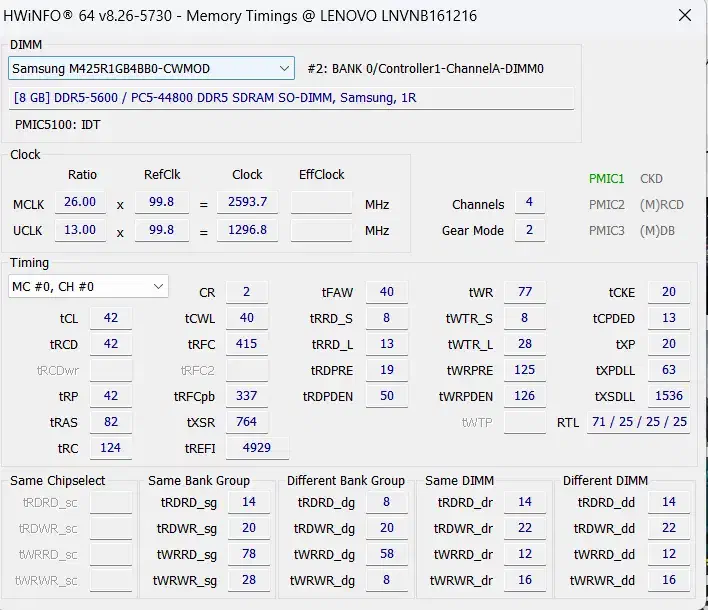This screenshot has width=708, height=610.
Task: Click the tWRRD_sg value in Same Bank Group
Action: (249, 554)
